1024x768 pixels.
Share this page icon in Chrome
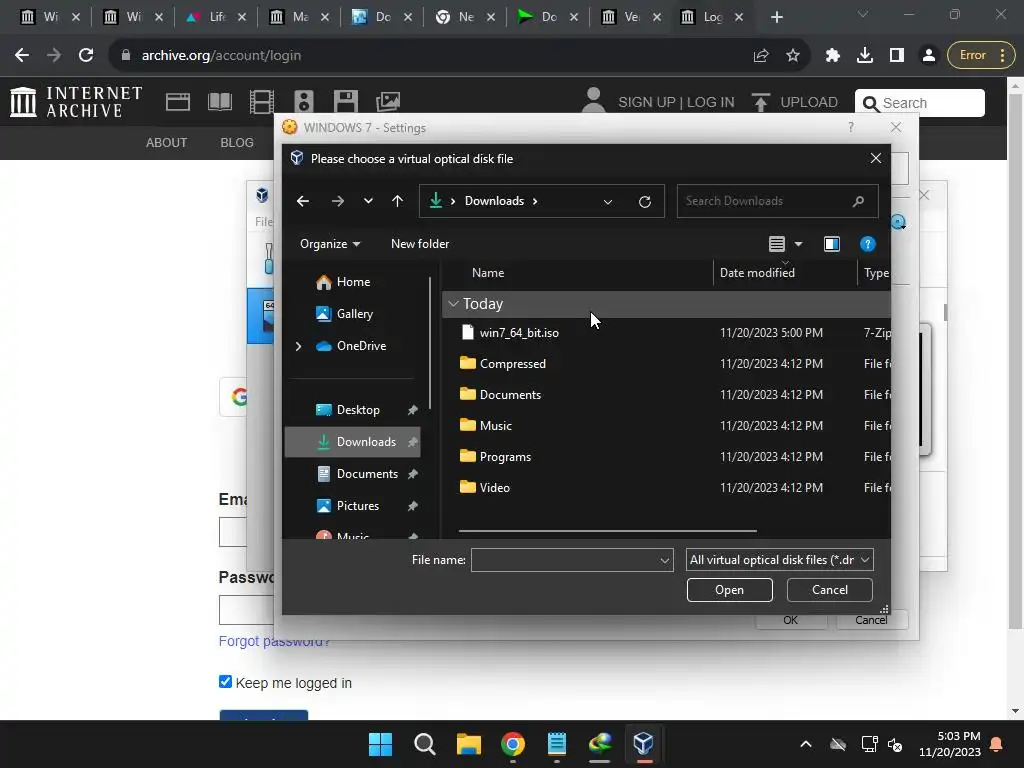point(761,56)
